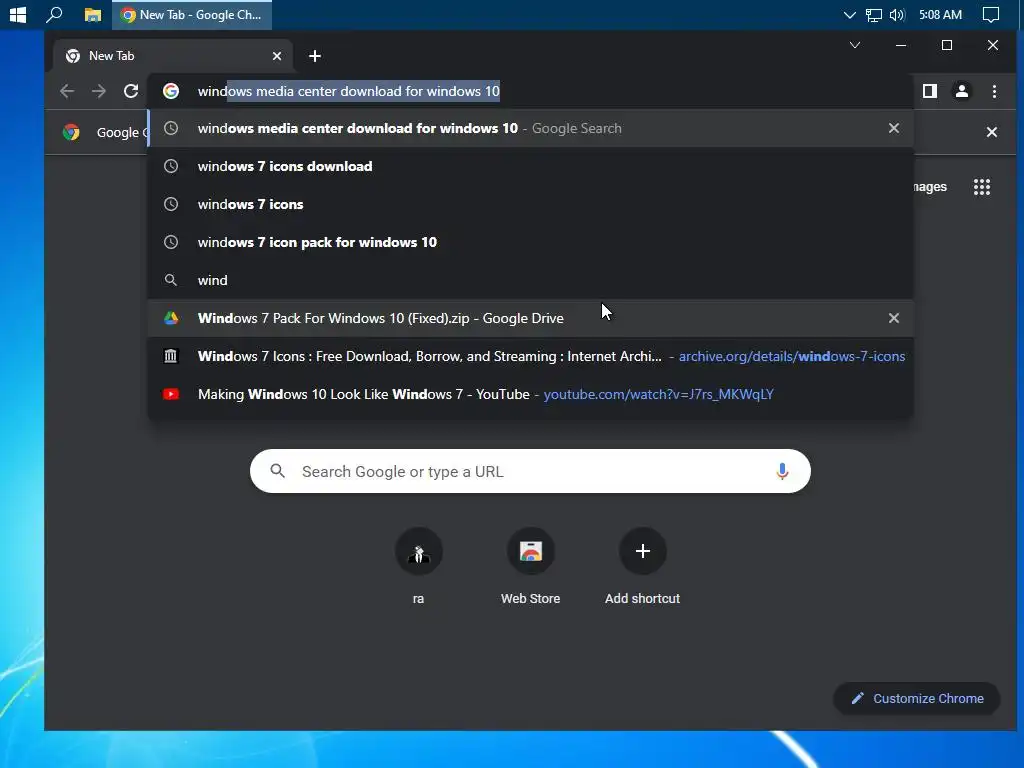1024x768 pixels.
Task: Open a new tab with plus button
Action: pos(315,56)
